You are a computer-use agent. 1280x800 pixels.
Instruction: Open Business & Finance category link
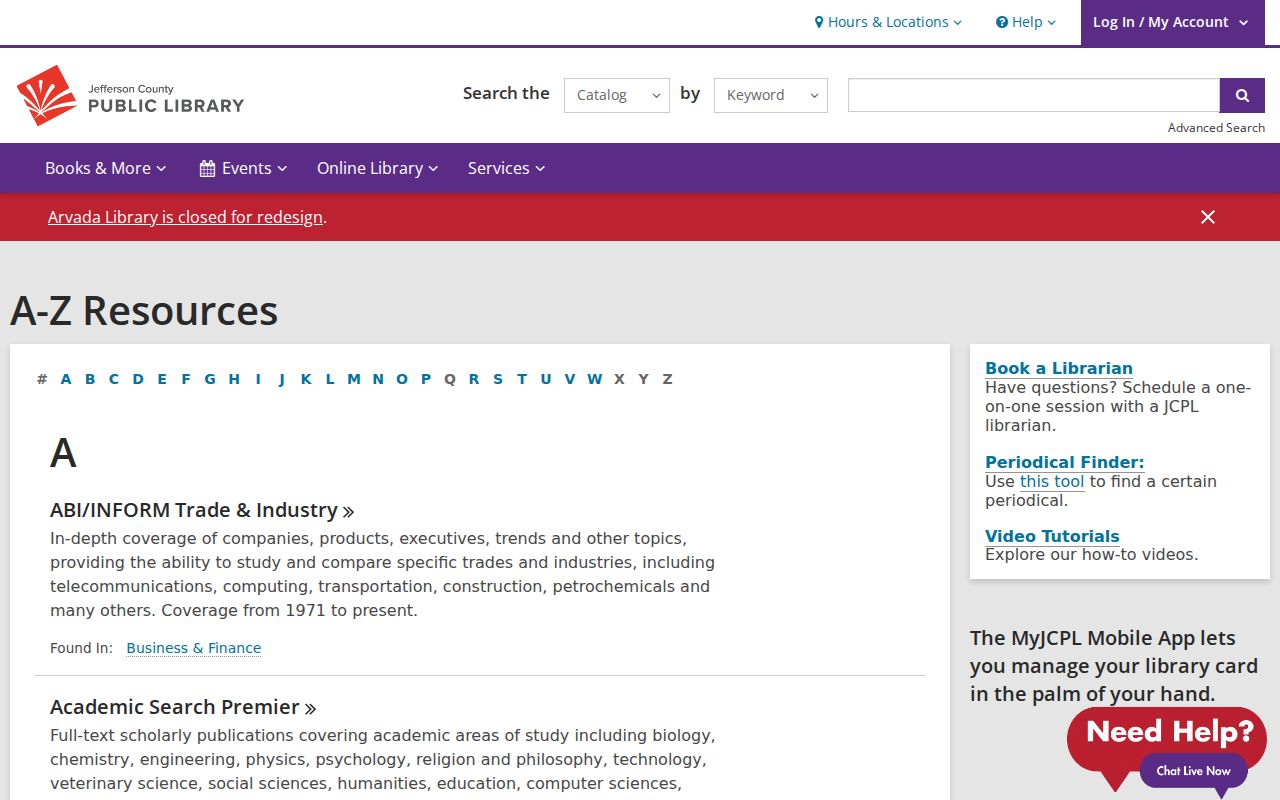[194, 648]
